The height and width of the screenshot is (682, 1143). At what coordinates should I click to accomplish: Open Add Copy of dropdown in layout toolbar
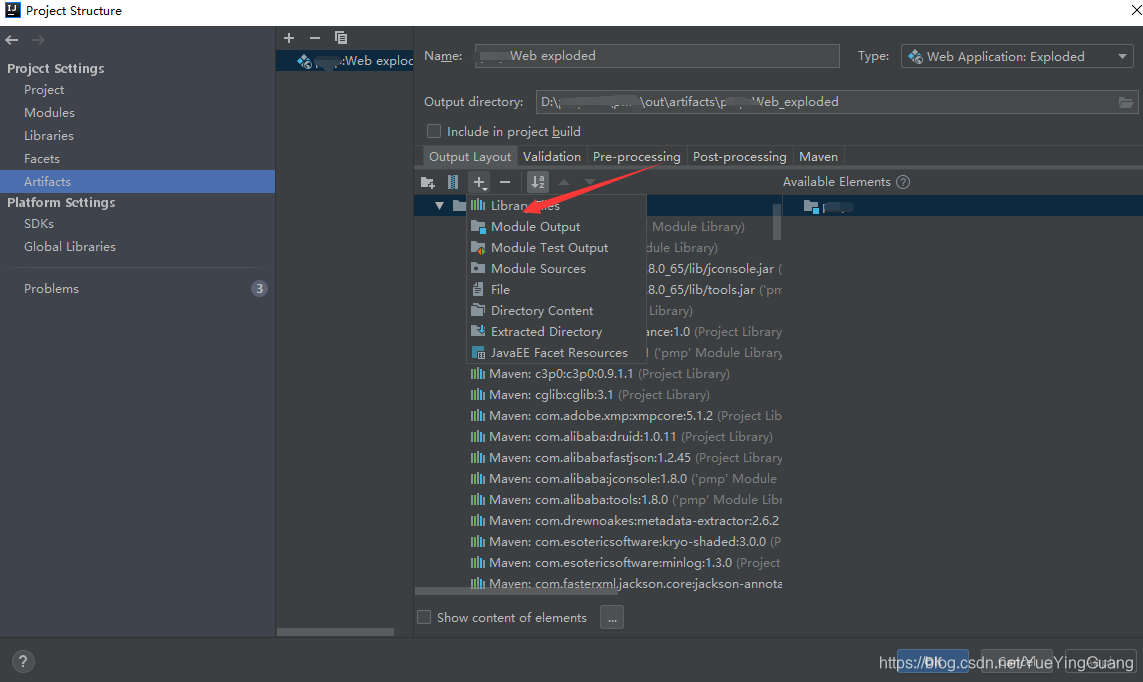[479, 182]
